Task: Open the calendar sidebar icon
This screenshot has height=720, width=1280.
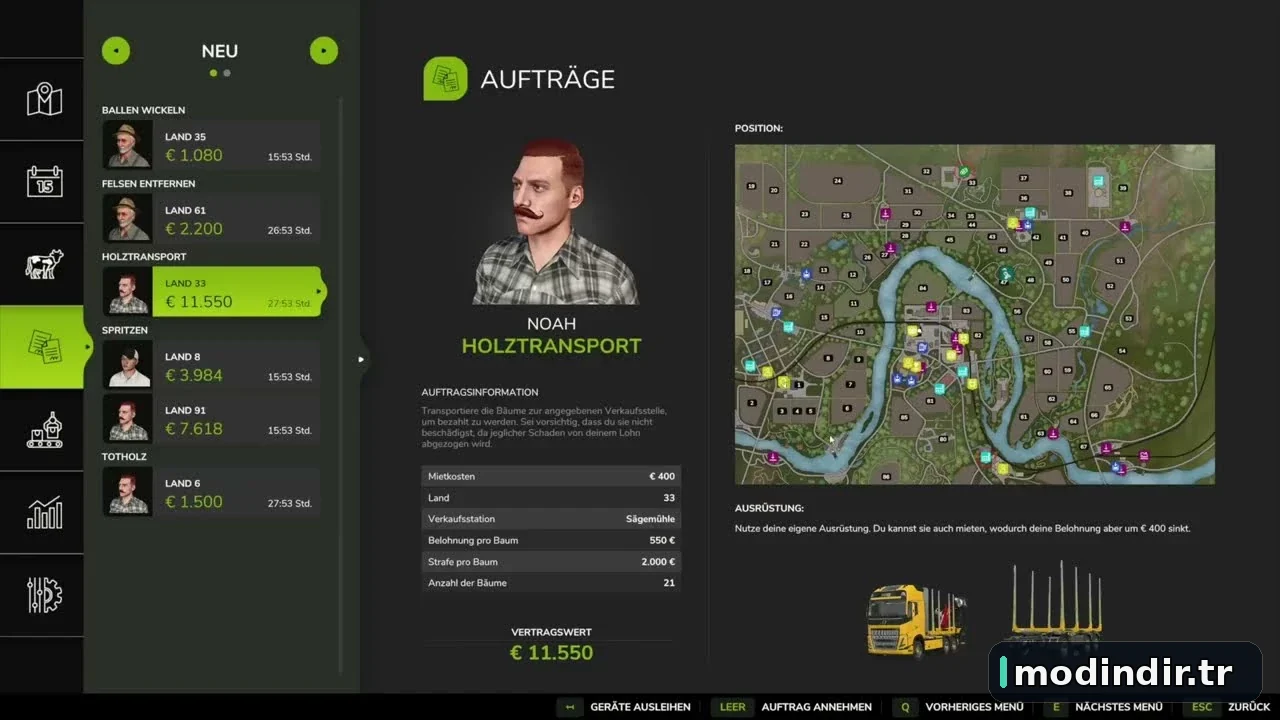Action: 44,182
